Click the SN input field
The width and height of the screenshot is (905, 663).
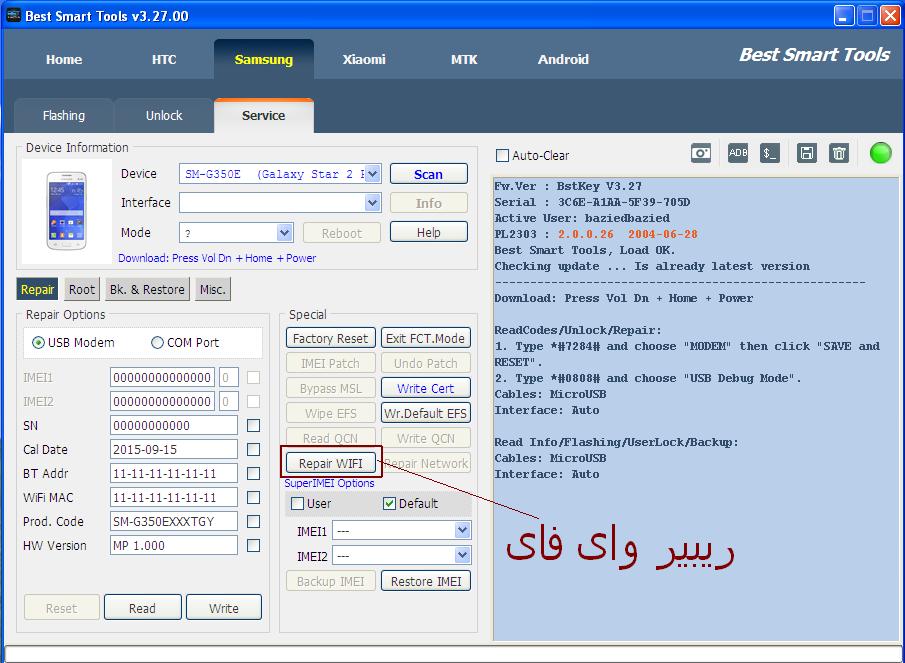174,425
